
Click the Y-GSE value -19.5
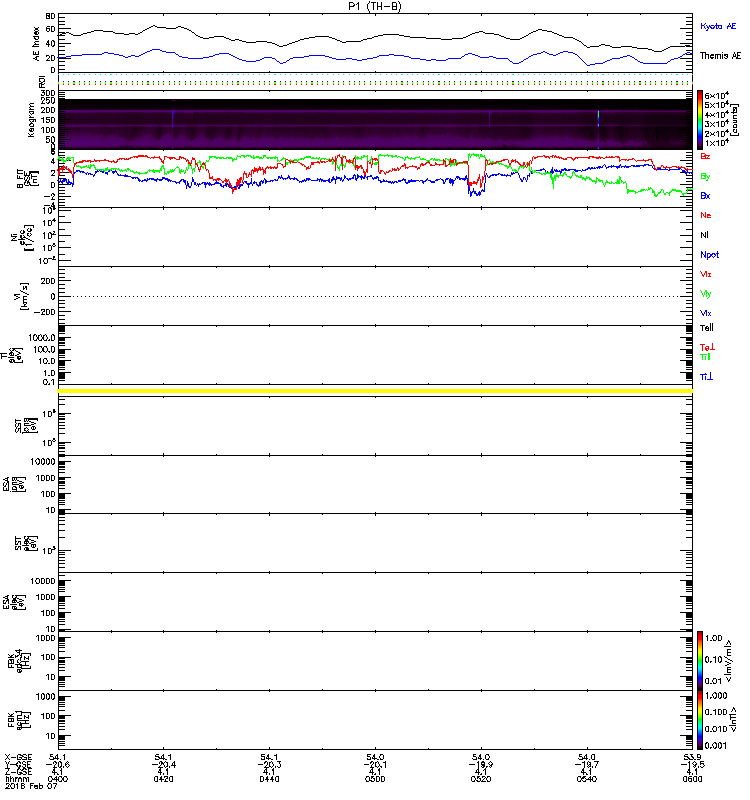coord(692,765)
